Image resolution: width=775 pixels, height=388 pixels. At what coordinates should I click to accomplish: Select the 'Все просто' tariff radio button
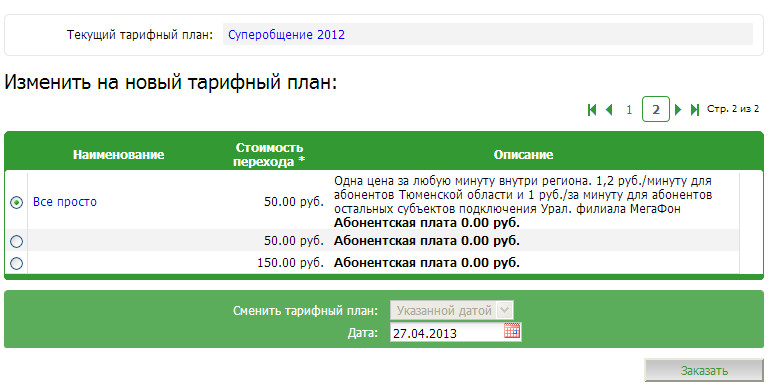[16, 202]
